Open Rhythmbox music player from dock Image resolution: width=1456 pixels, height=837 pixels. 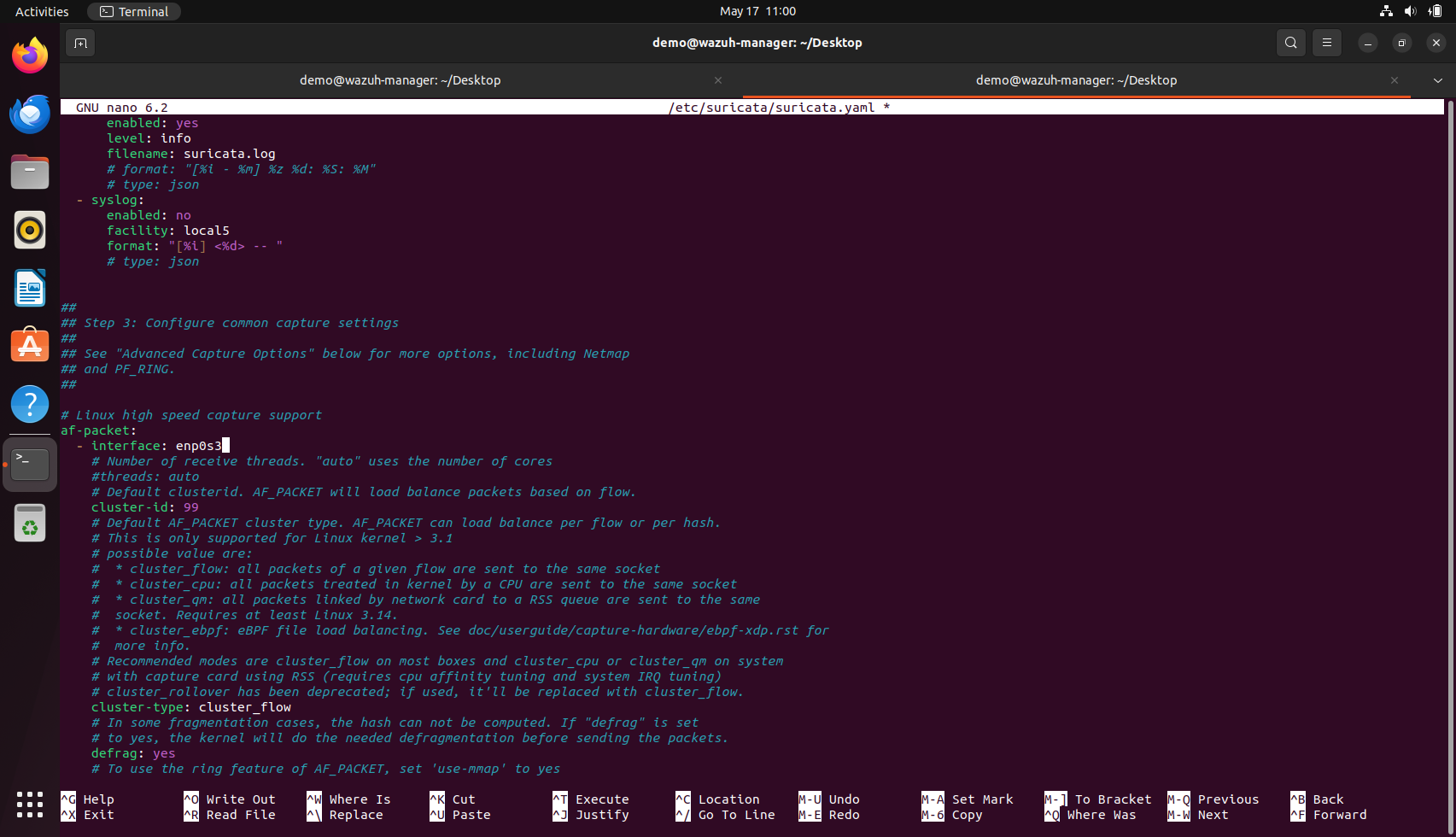(x=30, y=230)
